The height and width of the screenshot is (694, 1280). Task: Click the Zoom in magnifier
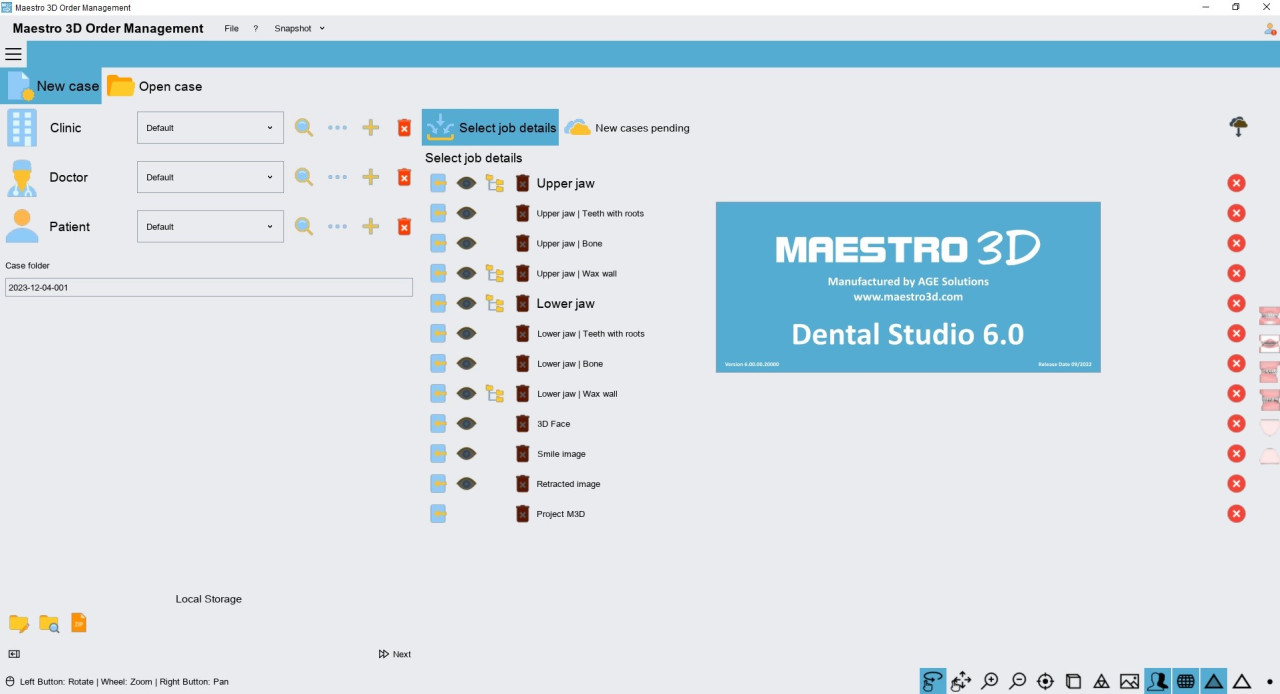tap(989, 681)
